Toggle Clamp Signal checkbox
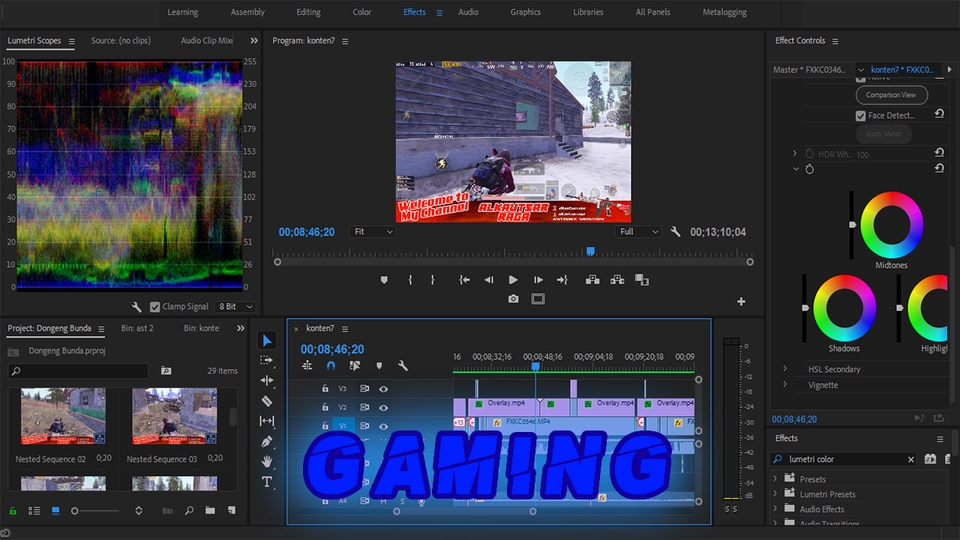 [155, 307]
